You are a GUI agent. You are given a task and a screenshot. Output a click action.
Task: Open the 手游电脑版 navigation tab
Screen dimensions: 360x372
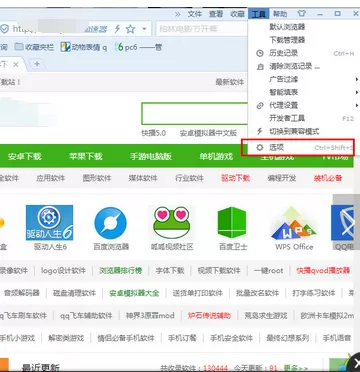point(151,156)
